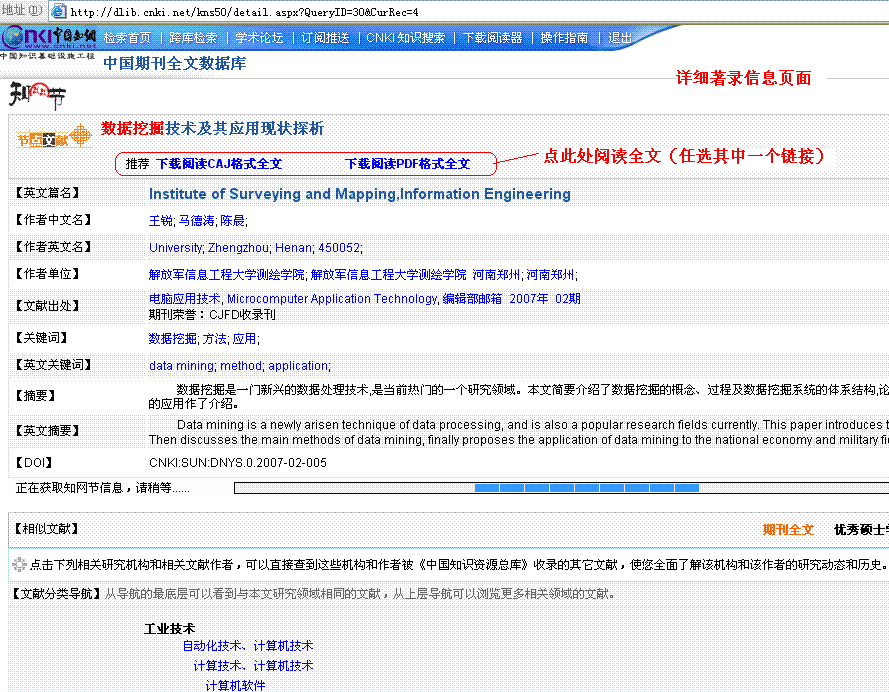Screen dimensions: 889x692
Task: Click the 工业技术 category heading
Action: pyautogui.click(x=170, y=629)
